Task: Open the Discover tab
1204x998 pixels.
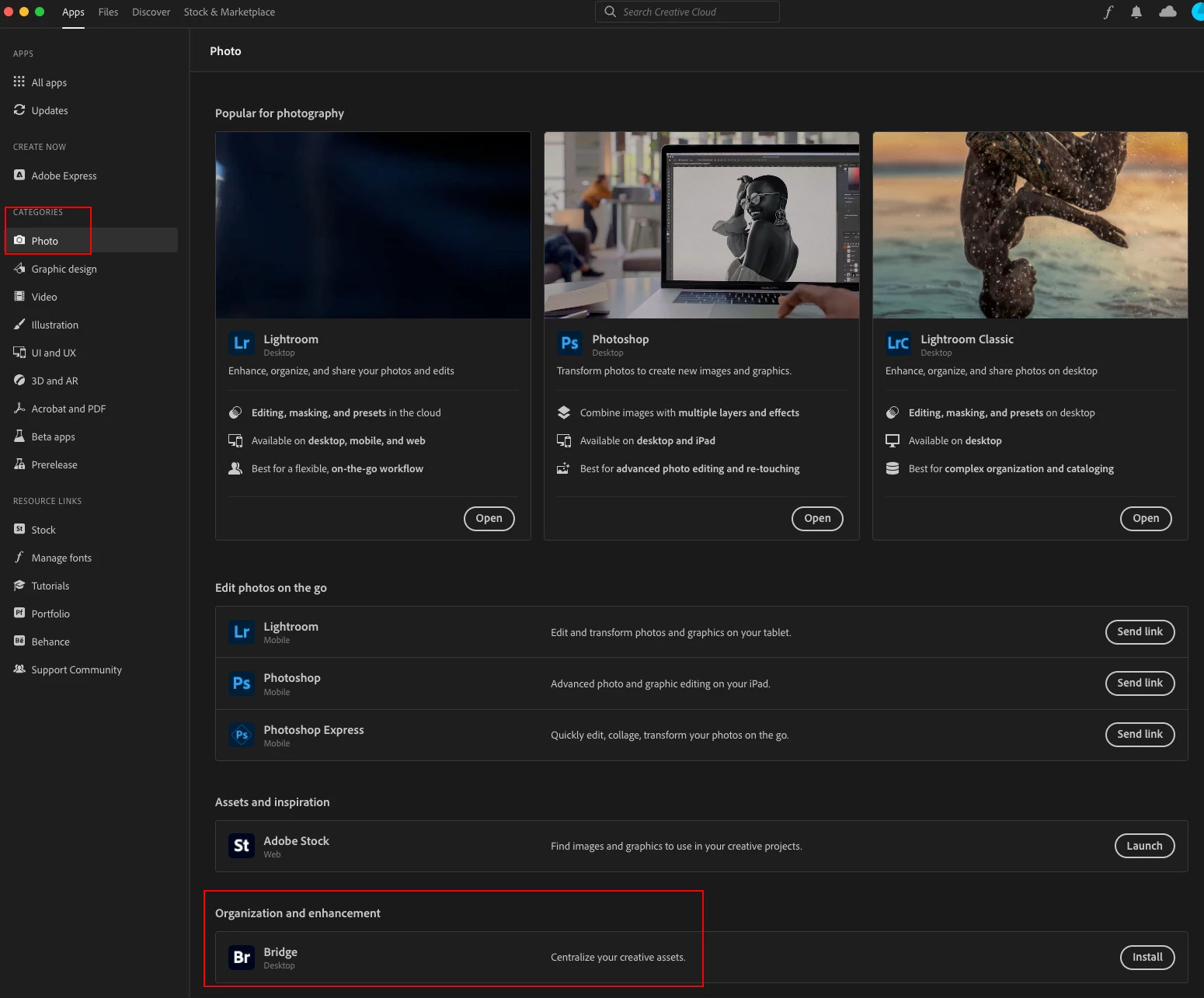Action: 151,12
